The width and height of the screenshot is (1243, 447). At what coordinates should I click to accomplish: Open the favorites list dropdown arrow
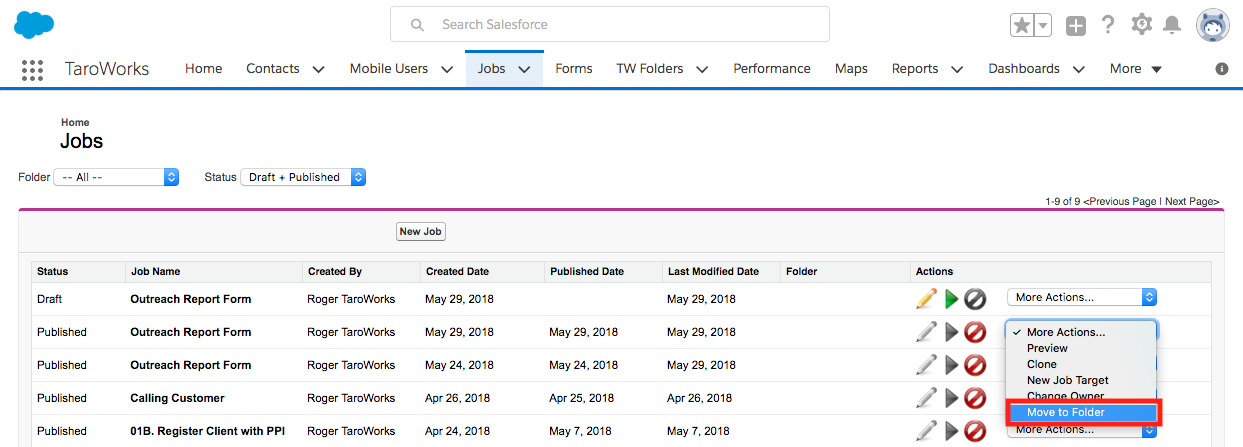click(1043, 26)
